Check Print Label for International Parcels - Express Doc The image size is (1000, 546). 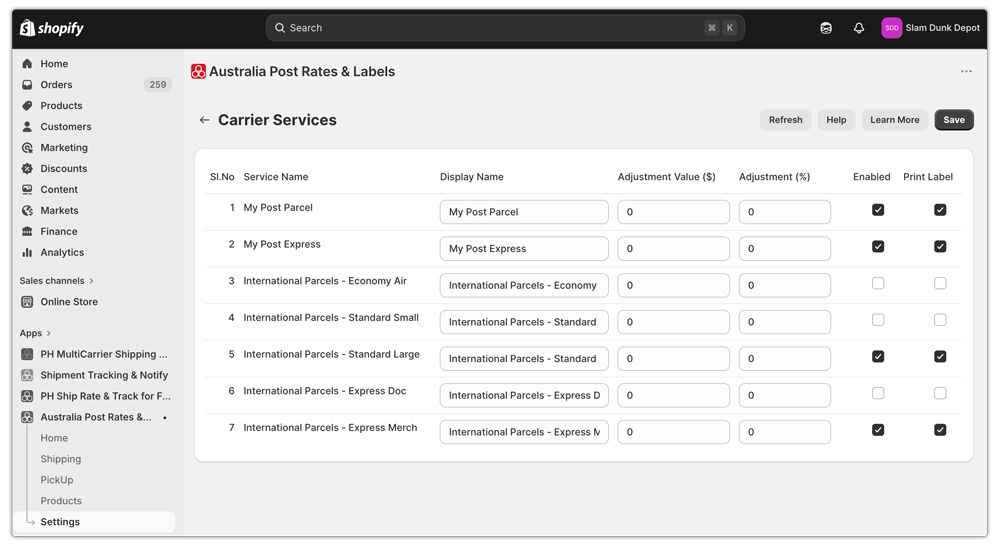(x=940, y=393)
